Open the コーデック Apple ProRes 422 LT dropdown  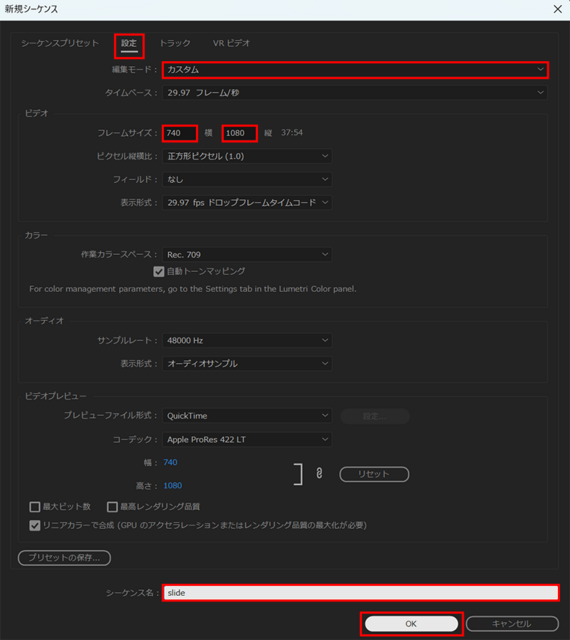click(x=247, y=440)
